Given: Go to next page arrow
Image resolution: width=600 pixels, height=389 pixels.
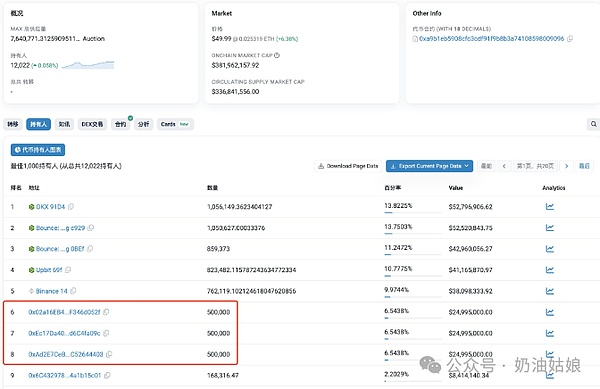Looking at the screenshot, I should click(566, 166).
